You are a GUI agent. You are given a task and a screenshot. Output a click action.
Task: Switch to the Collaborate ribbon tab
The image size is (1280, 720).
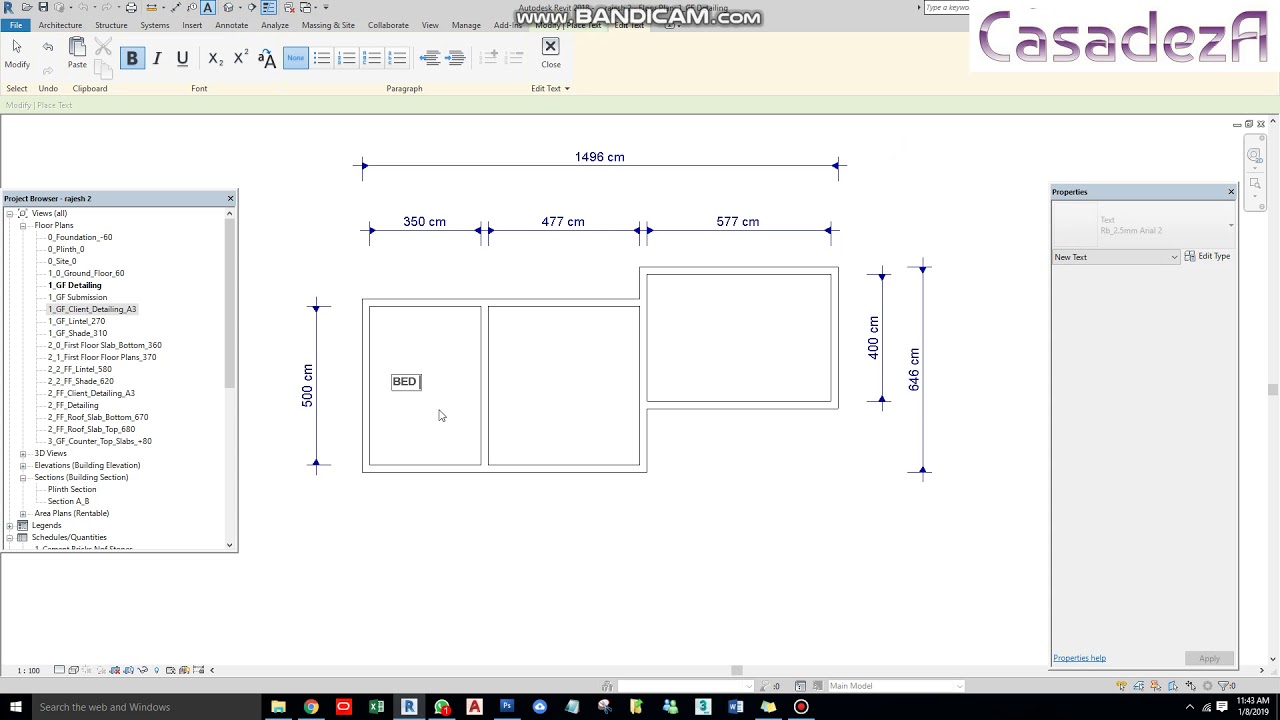tap(388, 25)
